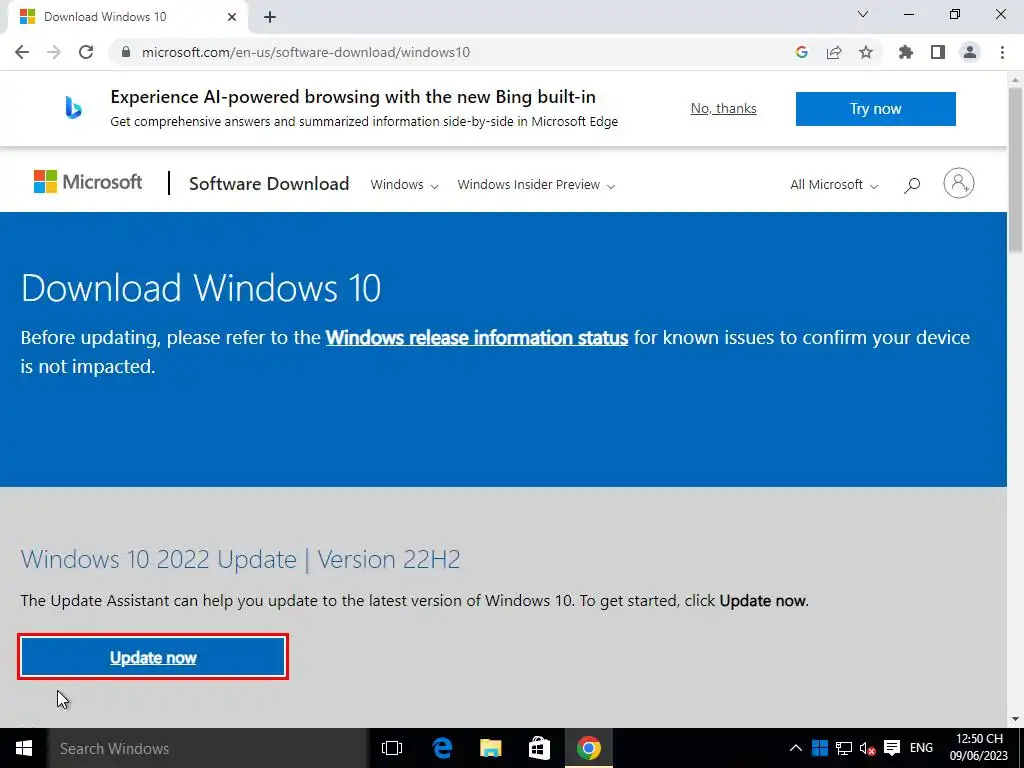Open the Google icon in address bar
The image size is (1024, 768).
point(802,52)
